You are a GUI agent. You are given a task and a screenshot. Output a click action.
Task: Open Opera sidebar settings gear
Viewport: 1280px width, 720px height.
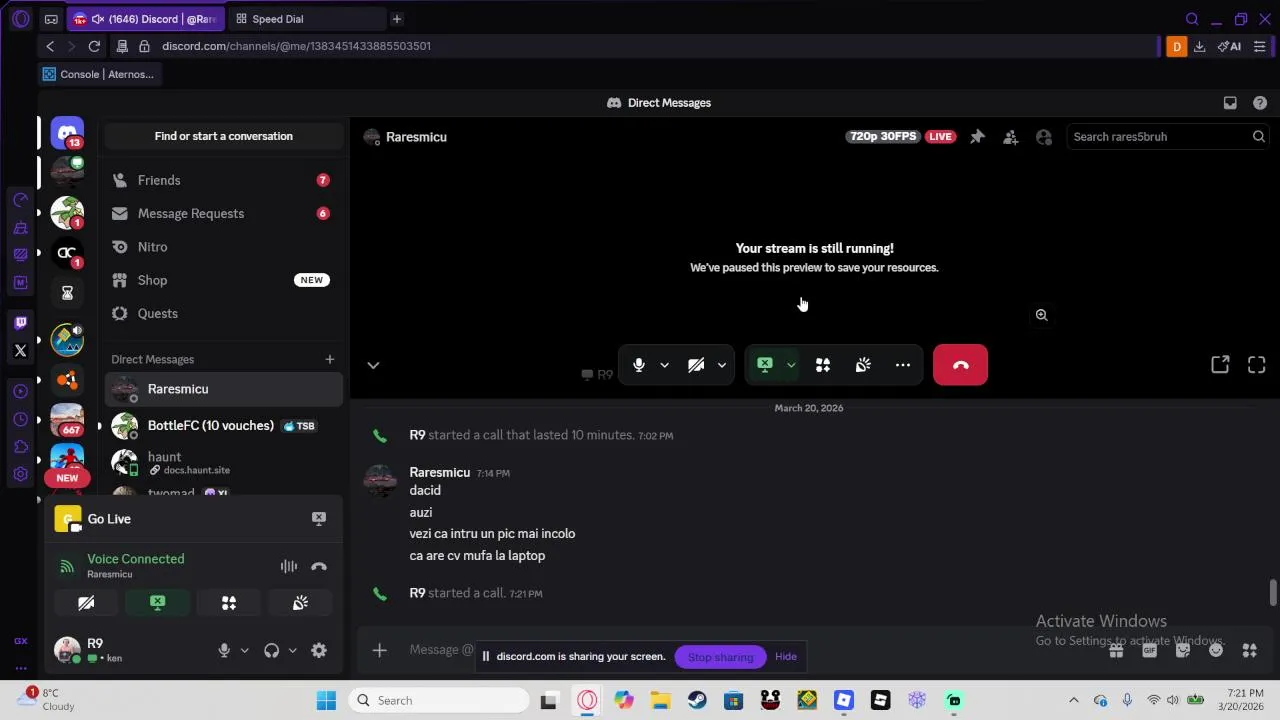pos(20,474)
